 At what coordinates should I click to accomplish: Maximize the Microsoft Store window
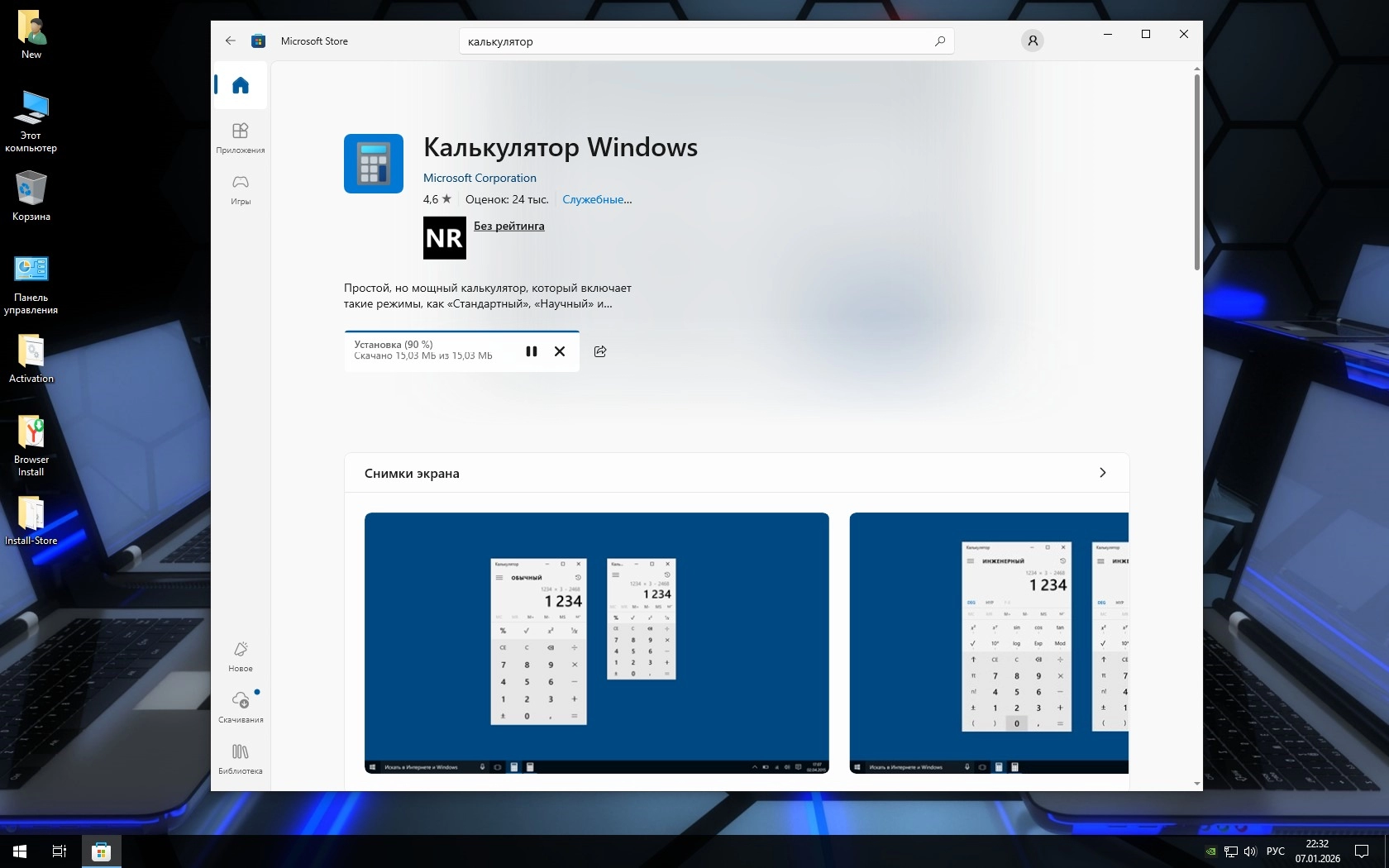point(1146,34)
